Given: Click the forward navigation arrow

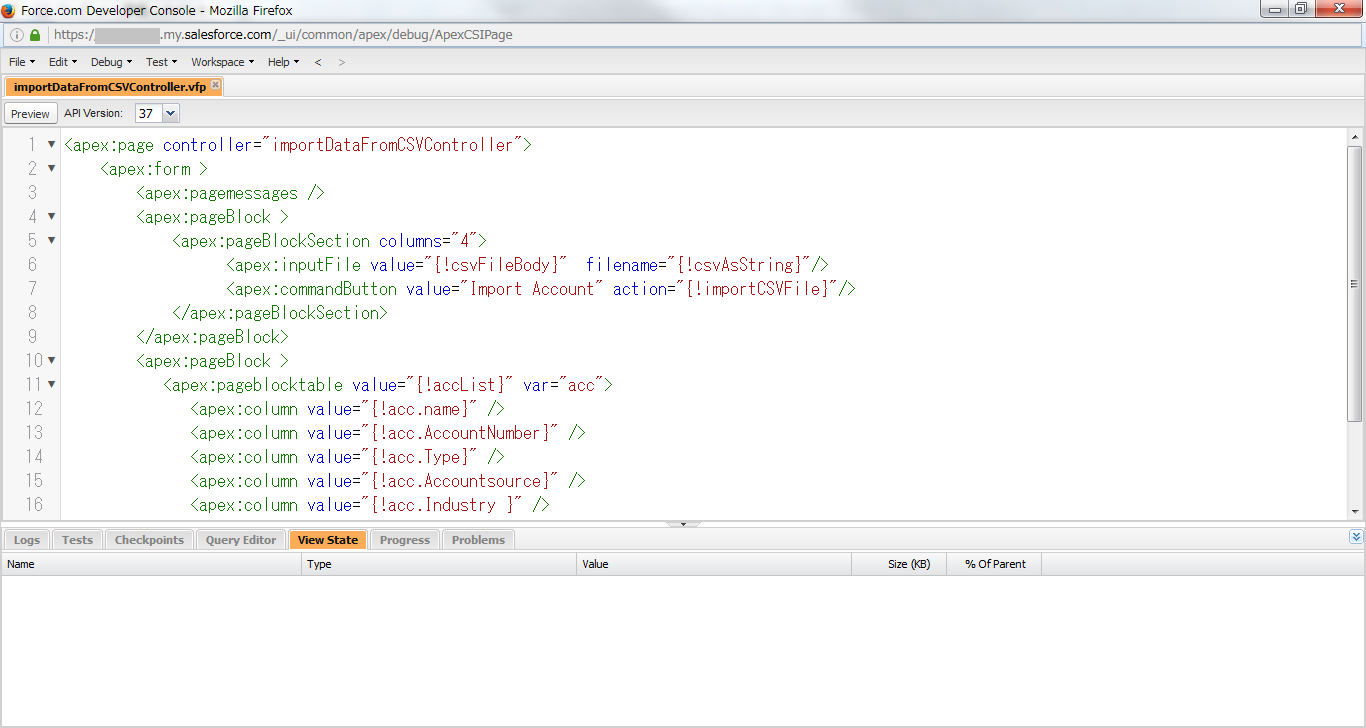Looking at the screenshot, I should [x=342, y=62].
